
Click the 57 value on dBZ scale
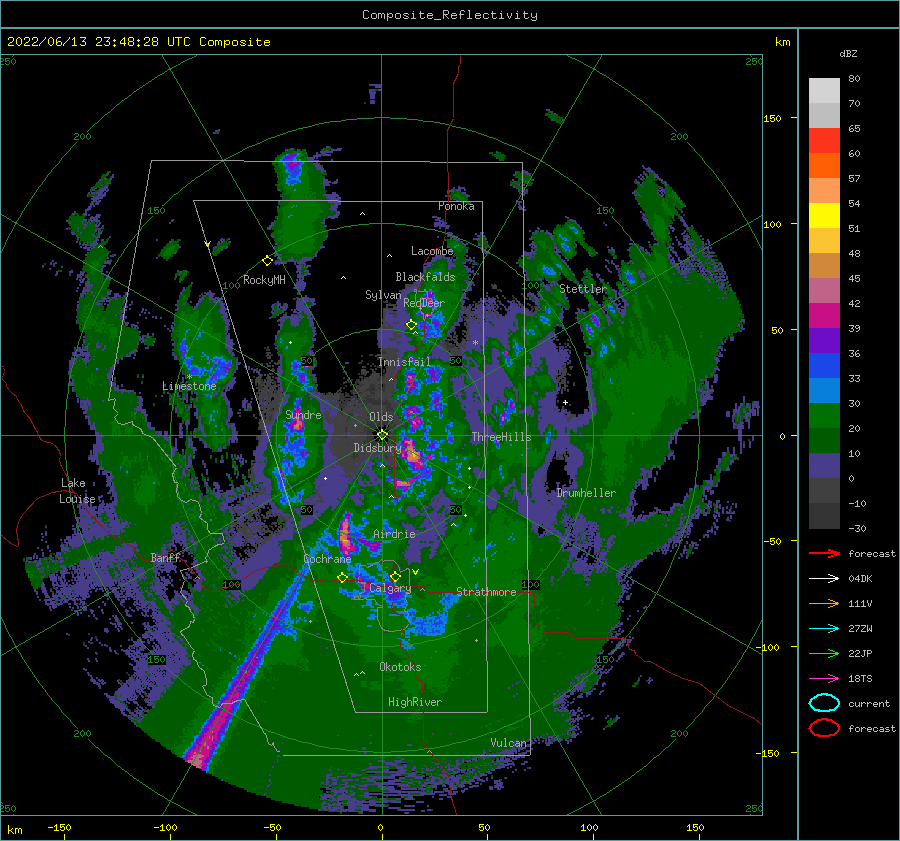point(854,179)
